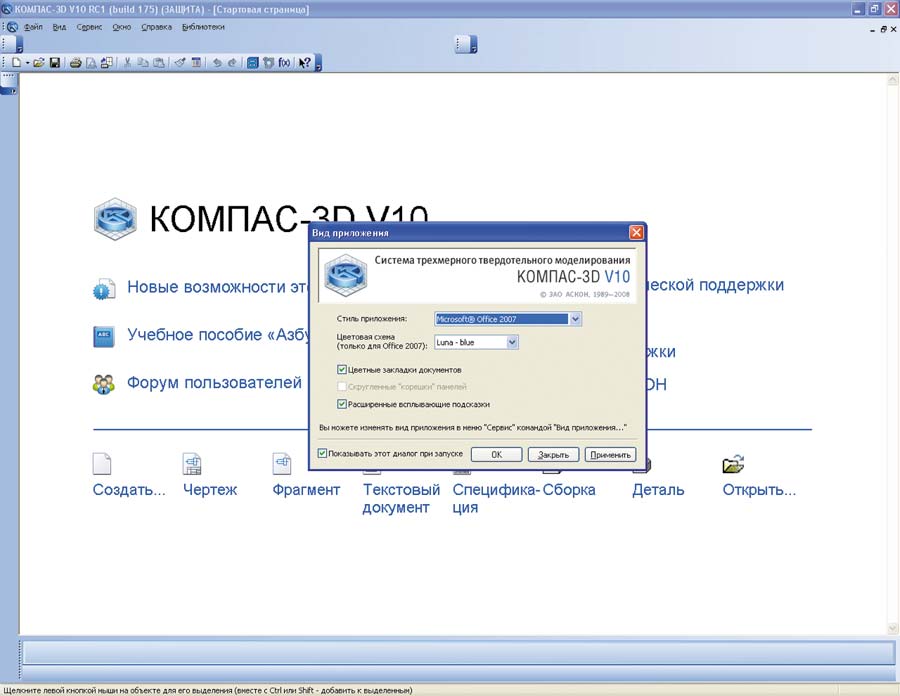Toggle Расширенные всплывающие подсказки checkbox
Screen dimensions: 900x696
(342, 404)
